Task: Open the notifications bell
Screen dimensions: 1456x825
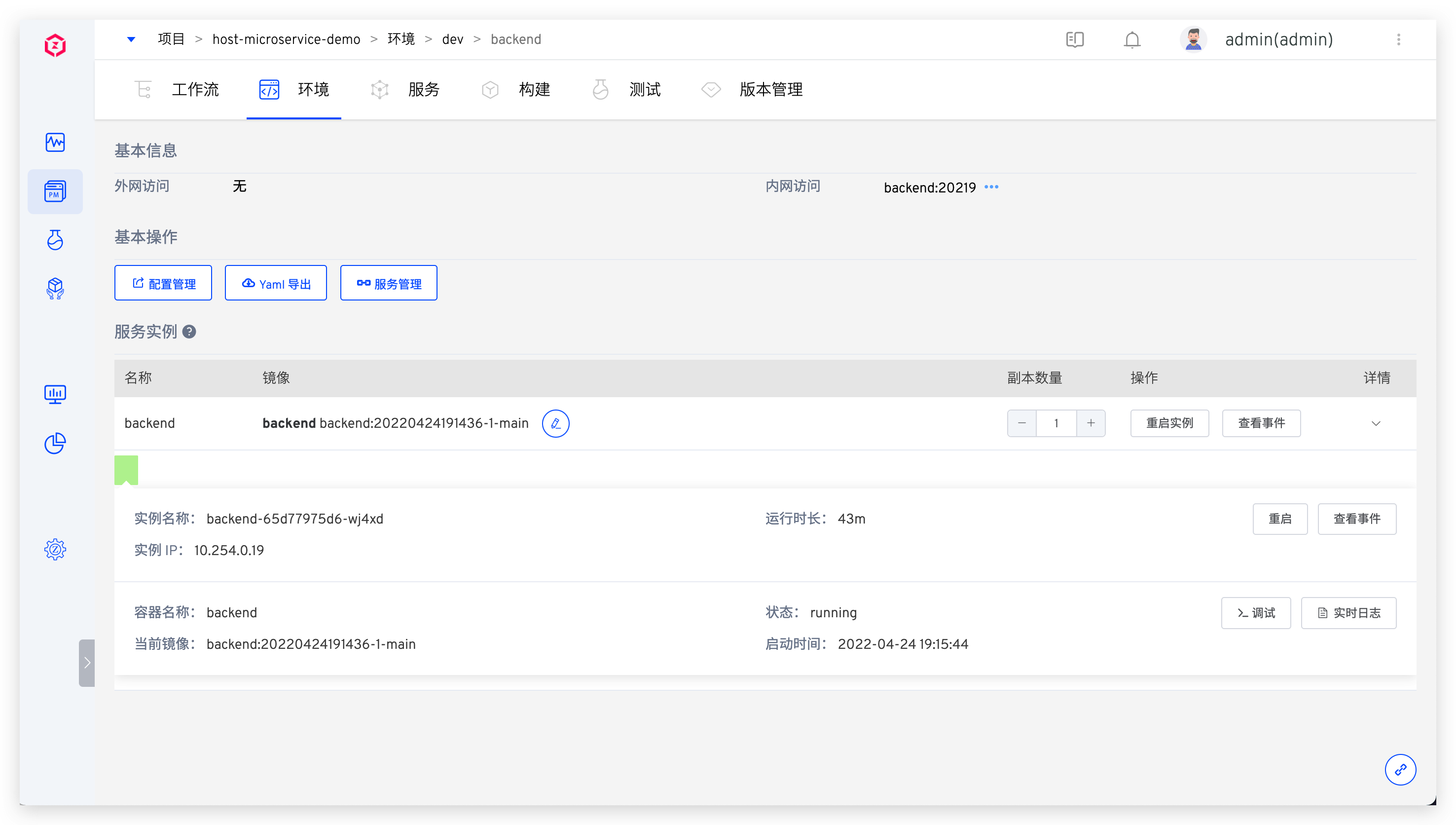Action: coord(1131,39)
